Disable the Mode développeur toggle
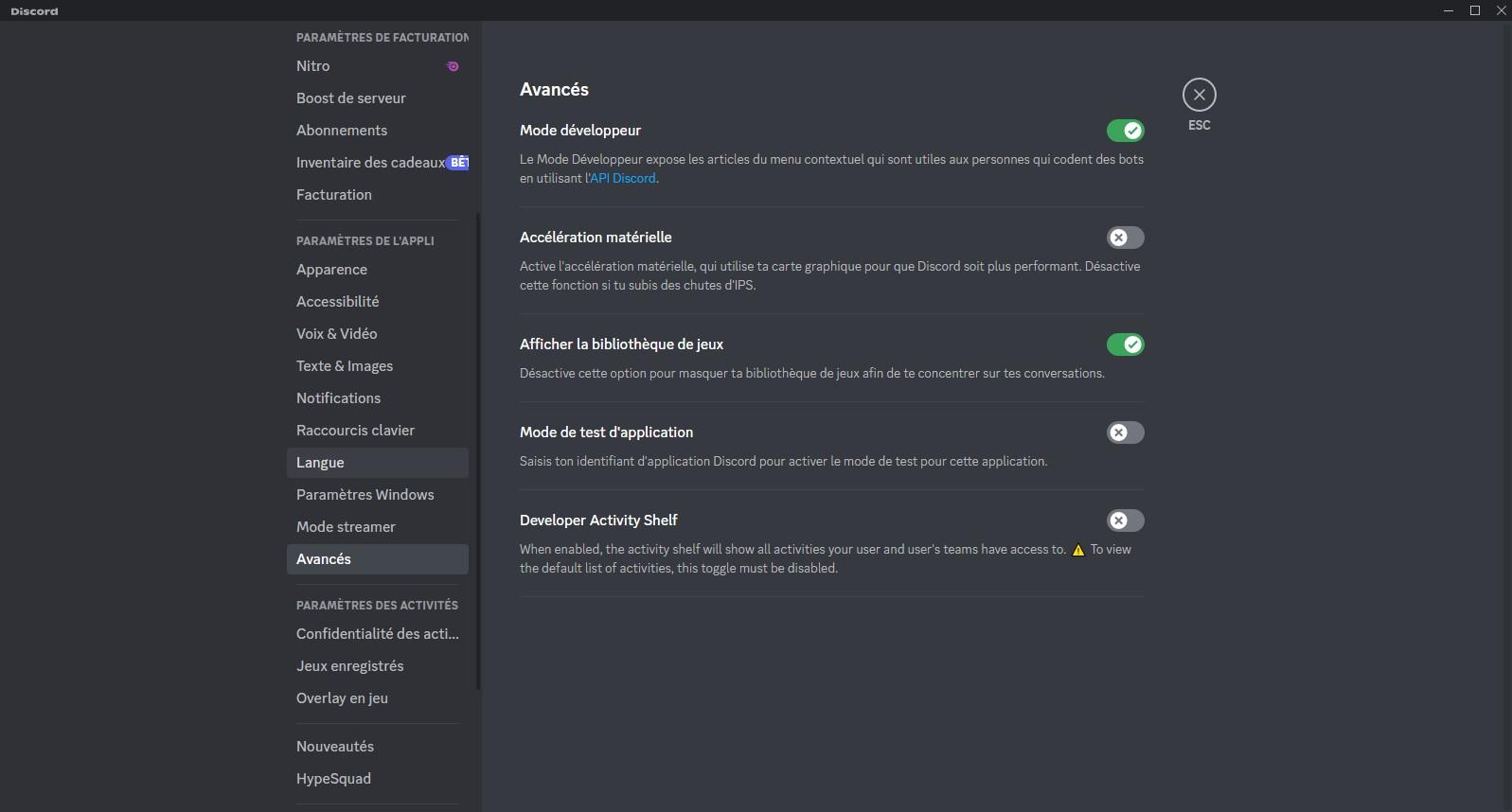1512x812 pixels. pos(1126,131)
